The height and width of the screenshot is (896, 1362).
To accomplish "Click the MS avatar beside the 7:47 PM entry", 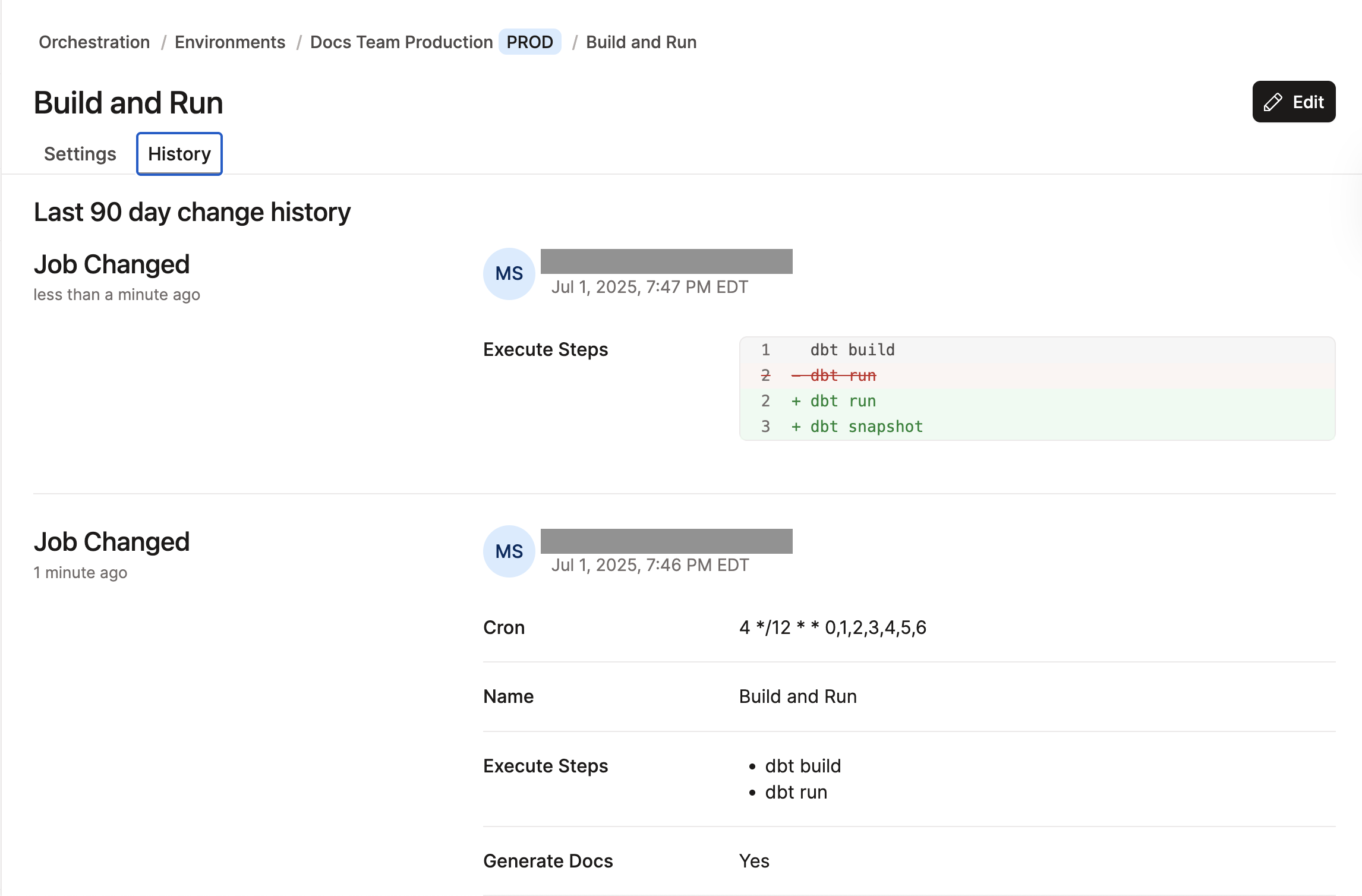I will pos(508,274).
